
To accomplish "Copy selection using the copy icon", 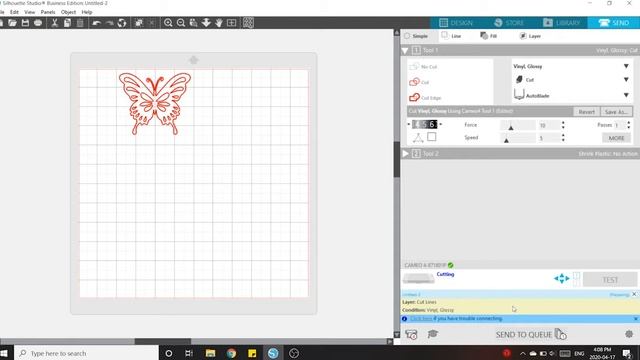I will 67,23.
